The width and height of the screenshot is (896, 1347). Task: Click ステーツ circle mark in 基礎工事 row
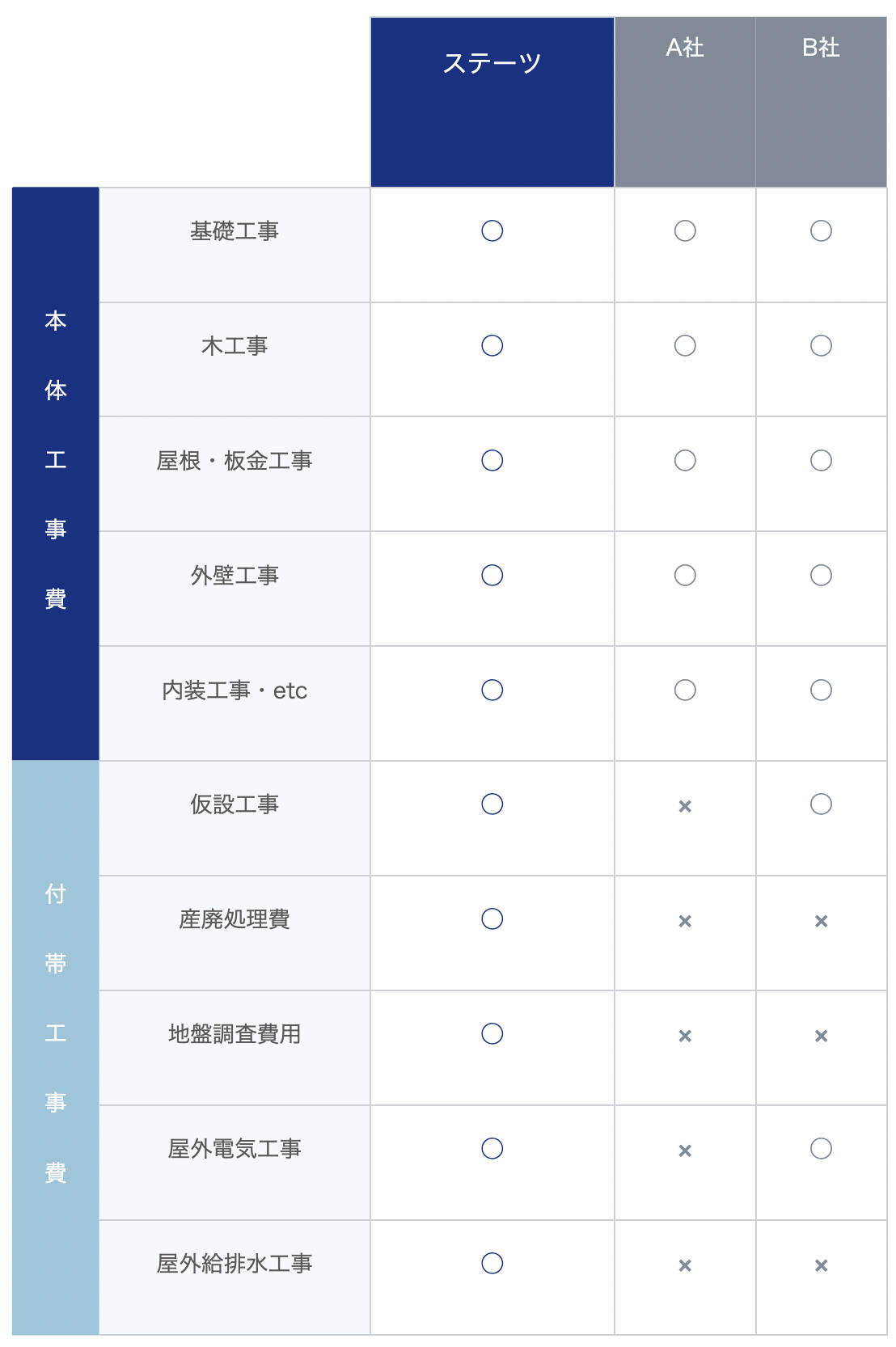coord(492,231)
